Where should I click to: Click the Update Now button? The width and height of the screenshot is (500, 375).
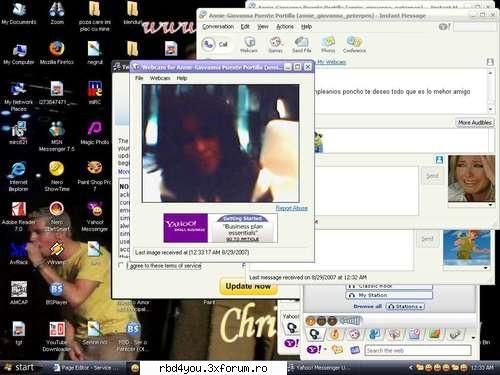click(248, 286)
